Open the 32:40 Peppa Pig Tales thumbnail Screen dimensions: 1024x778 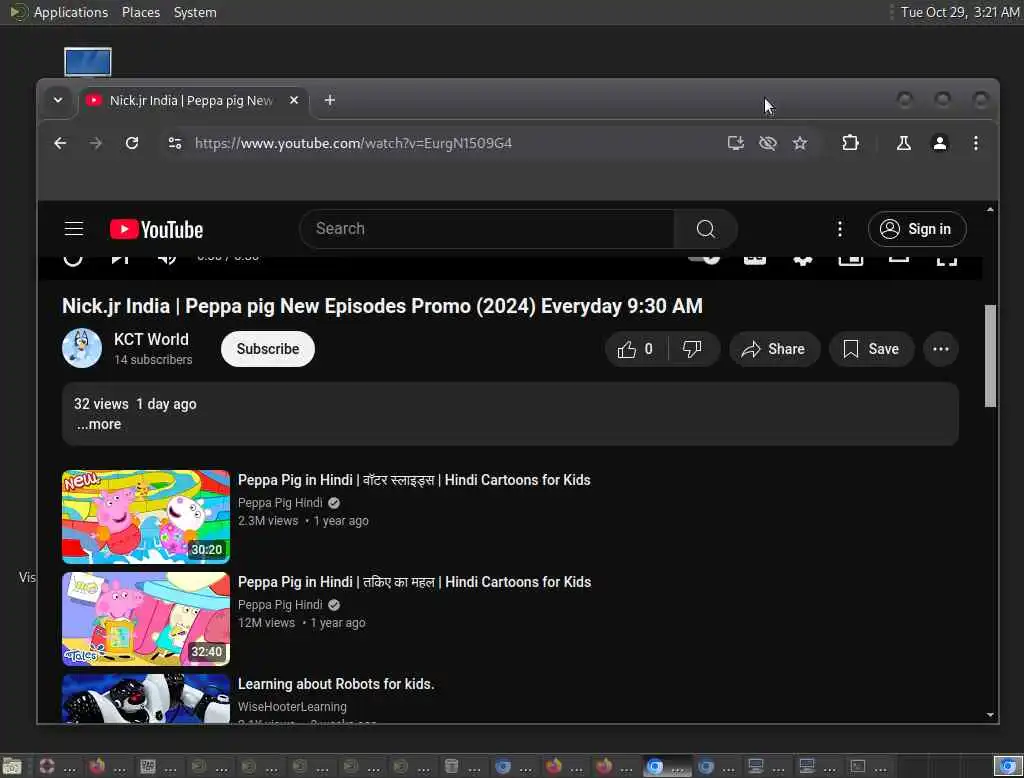[146, 619]
